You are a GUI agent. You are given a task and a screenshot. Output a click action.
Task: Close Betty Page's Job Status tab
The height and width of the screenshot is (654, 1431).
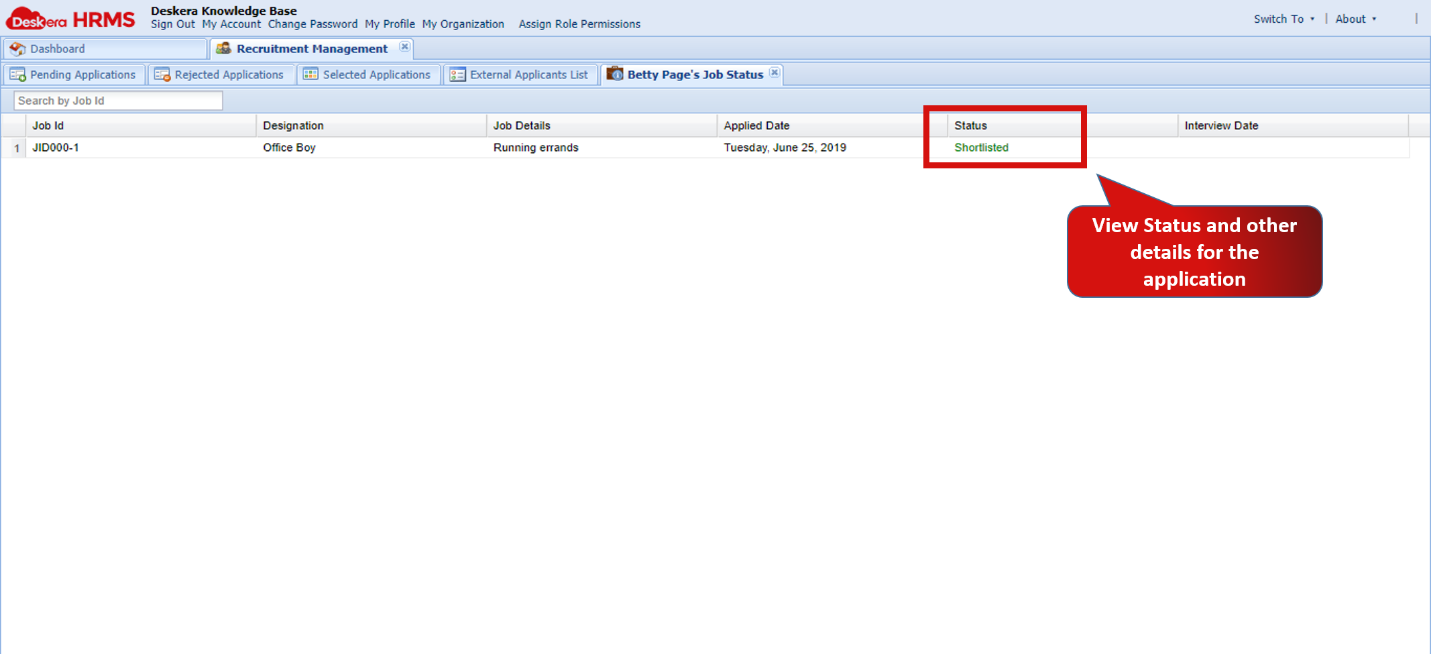click(774, 73)
